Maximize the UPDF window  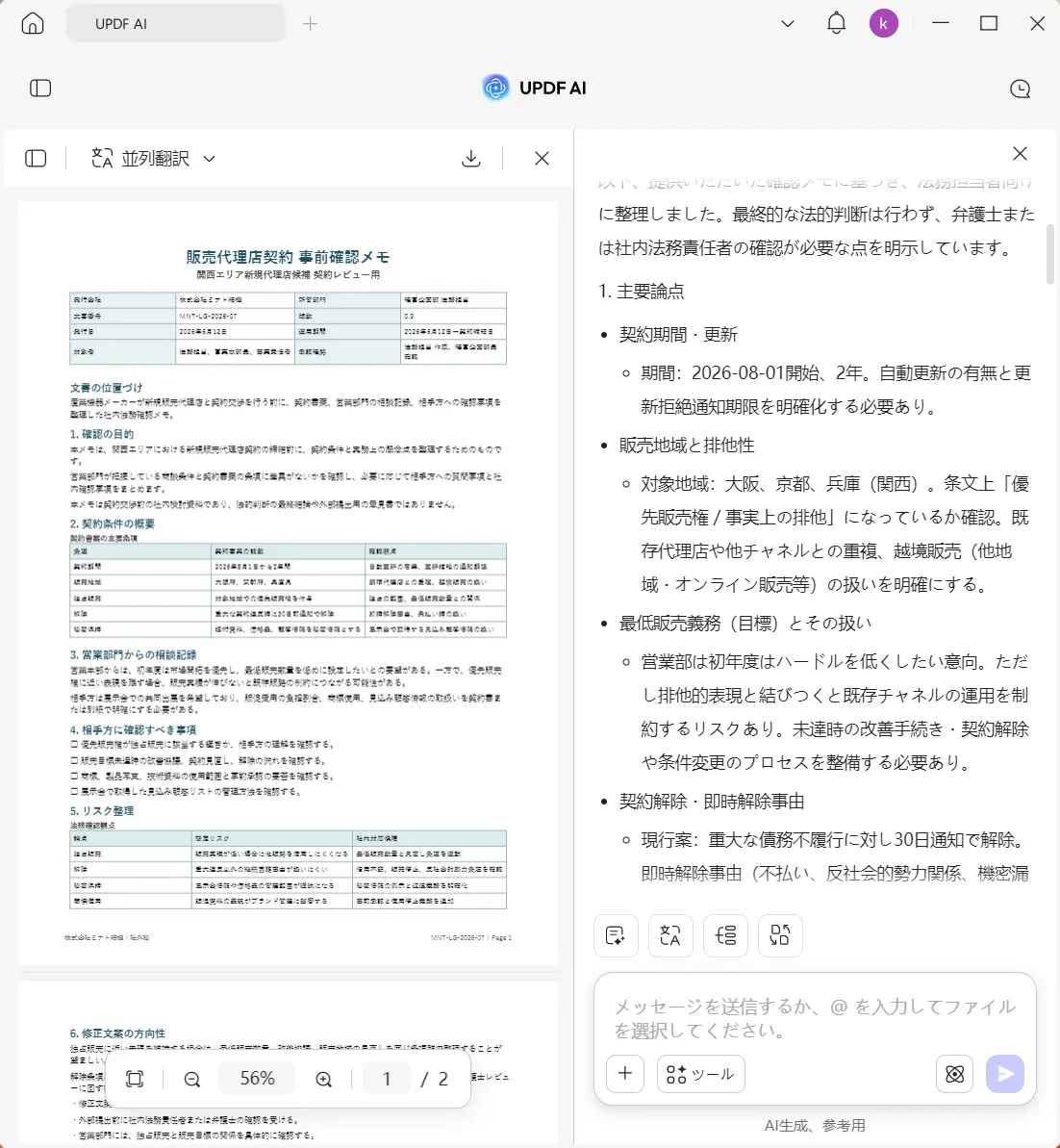tap(989, 23)
